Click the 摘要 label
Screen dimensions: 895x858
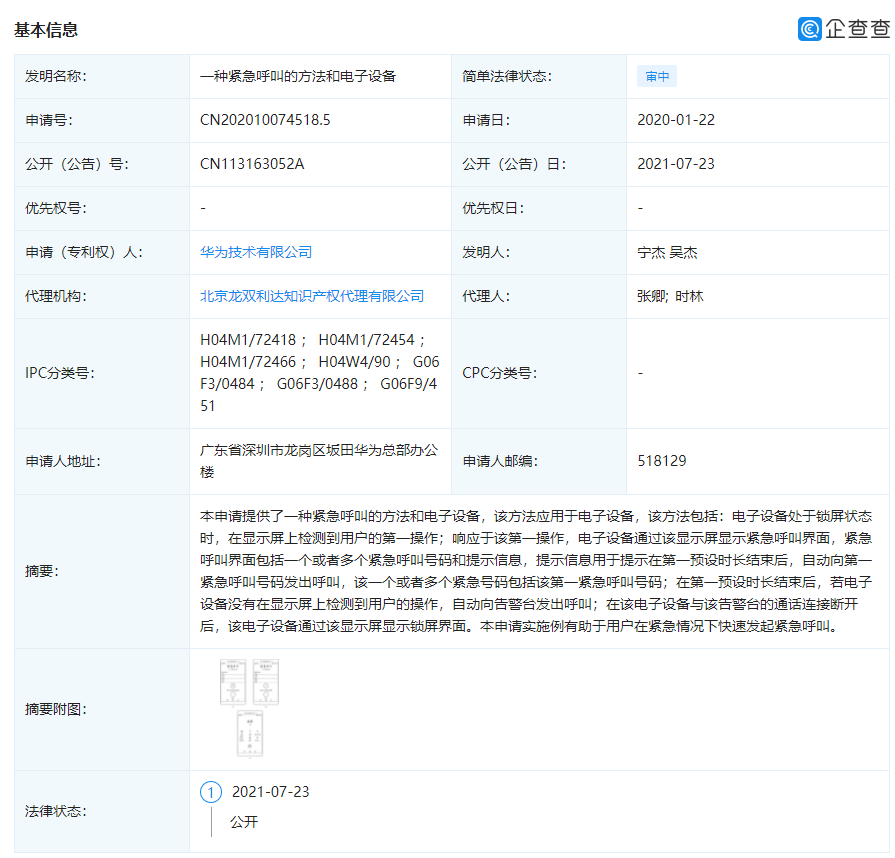(42, 571)
